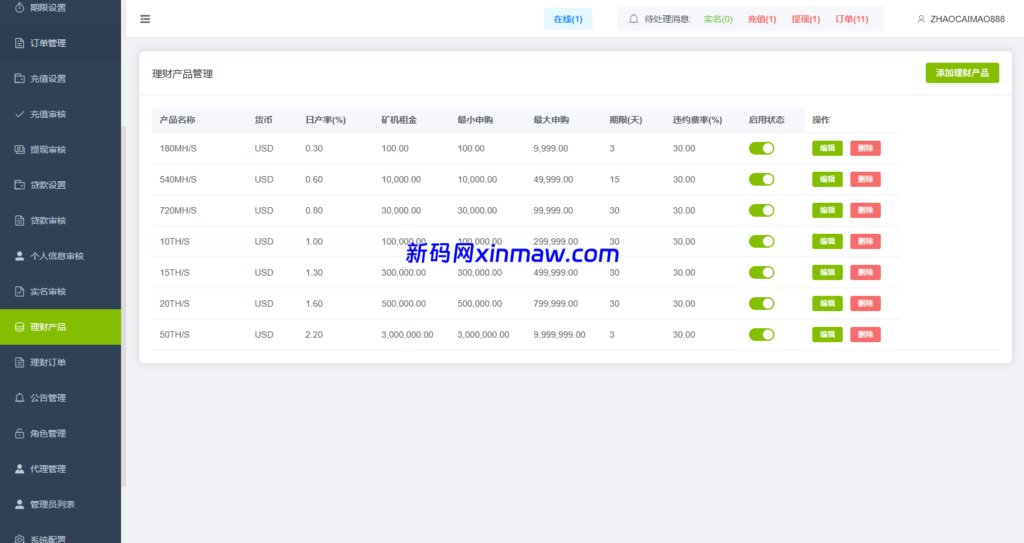Open pending 提现(1) notifications
This screenshot has width=1024, height=543.
(806, 19)
